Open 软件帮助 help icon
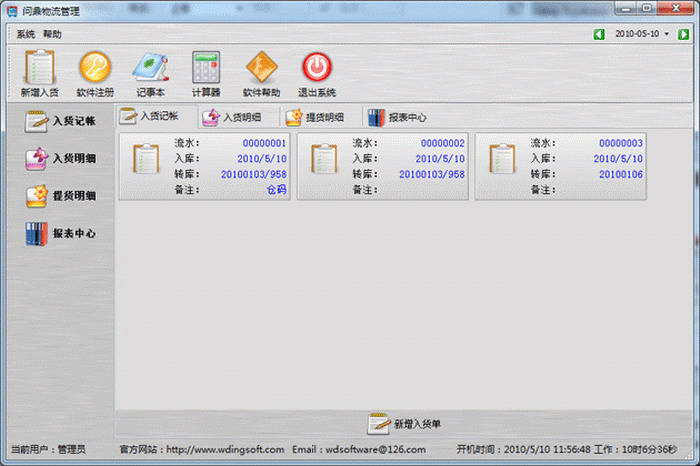 pyautogui.click(x=262, y=73)
